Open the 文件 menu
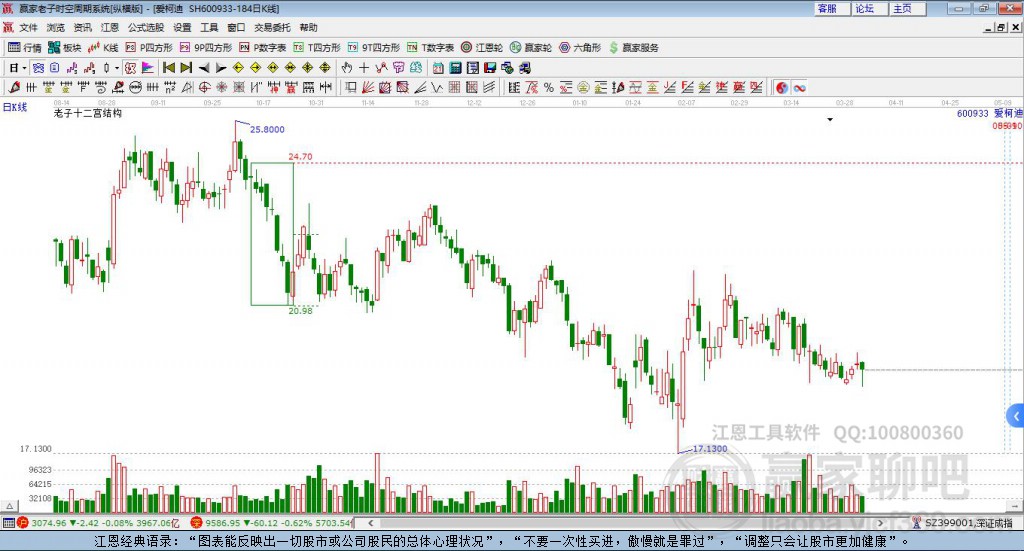Screen dimensions: 1024x551 click(29, 27)
